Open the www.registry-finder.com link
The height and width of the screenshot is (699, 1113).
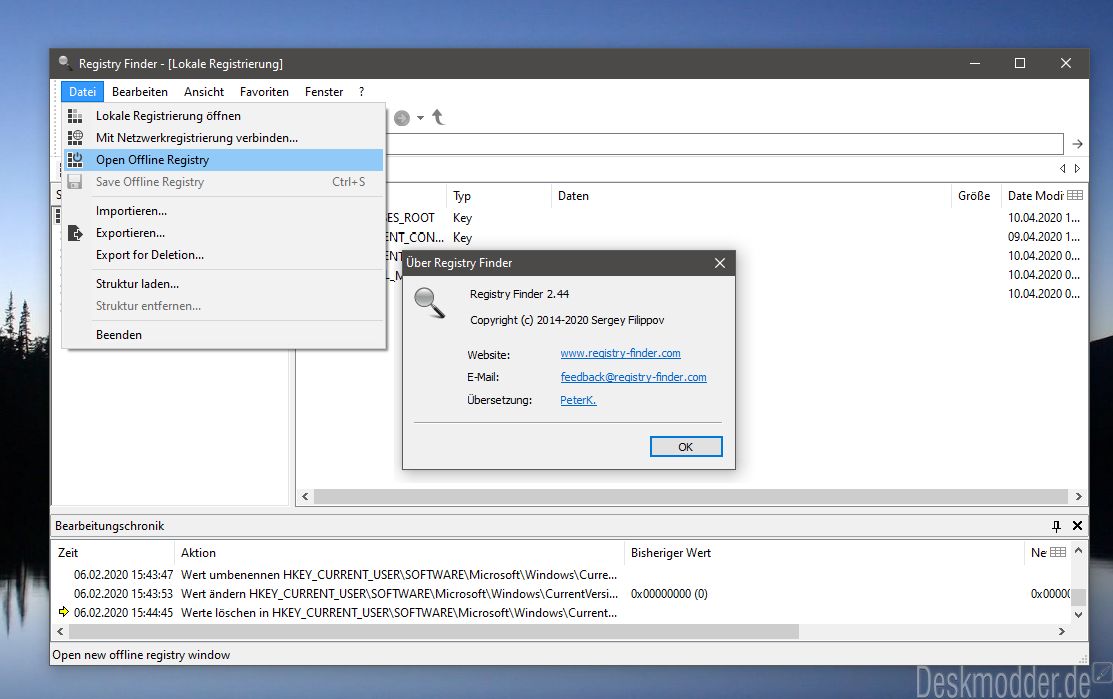(x=620, y=354)
